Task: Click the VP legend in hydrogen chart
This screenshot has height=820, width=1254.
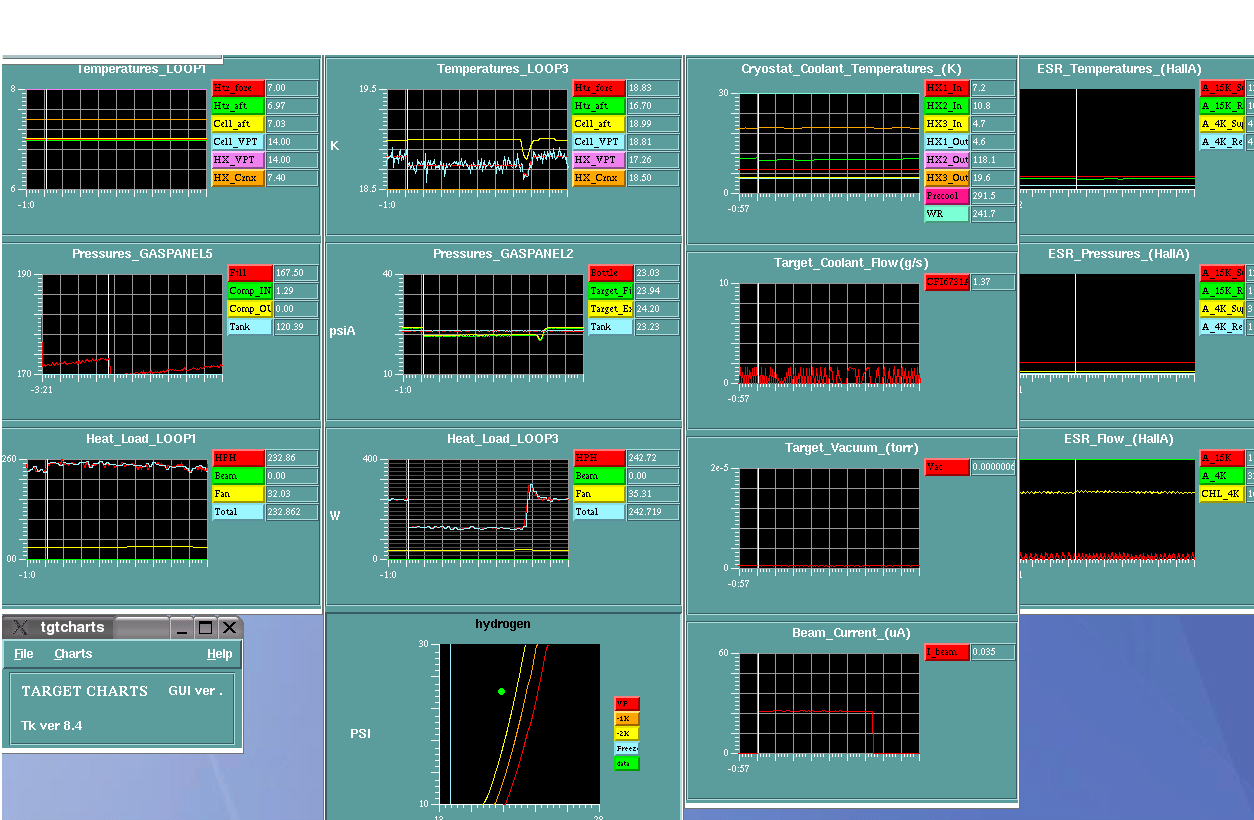Action: point(626,704)
